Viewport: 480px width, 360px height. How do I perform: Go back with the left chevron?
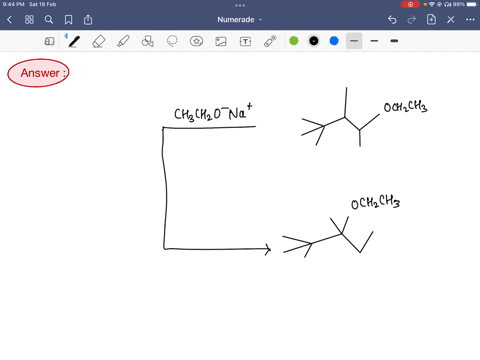[10, 20]
